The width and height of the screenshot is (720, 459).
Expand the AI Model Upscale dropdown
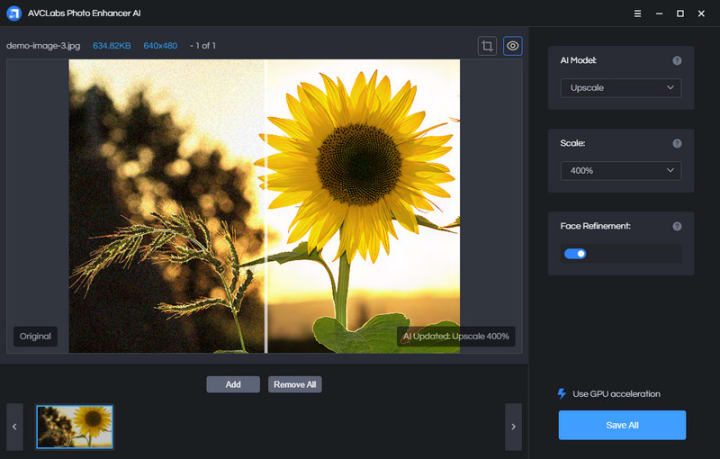click(621, 88)
